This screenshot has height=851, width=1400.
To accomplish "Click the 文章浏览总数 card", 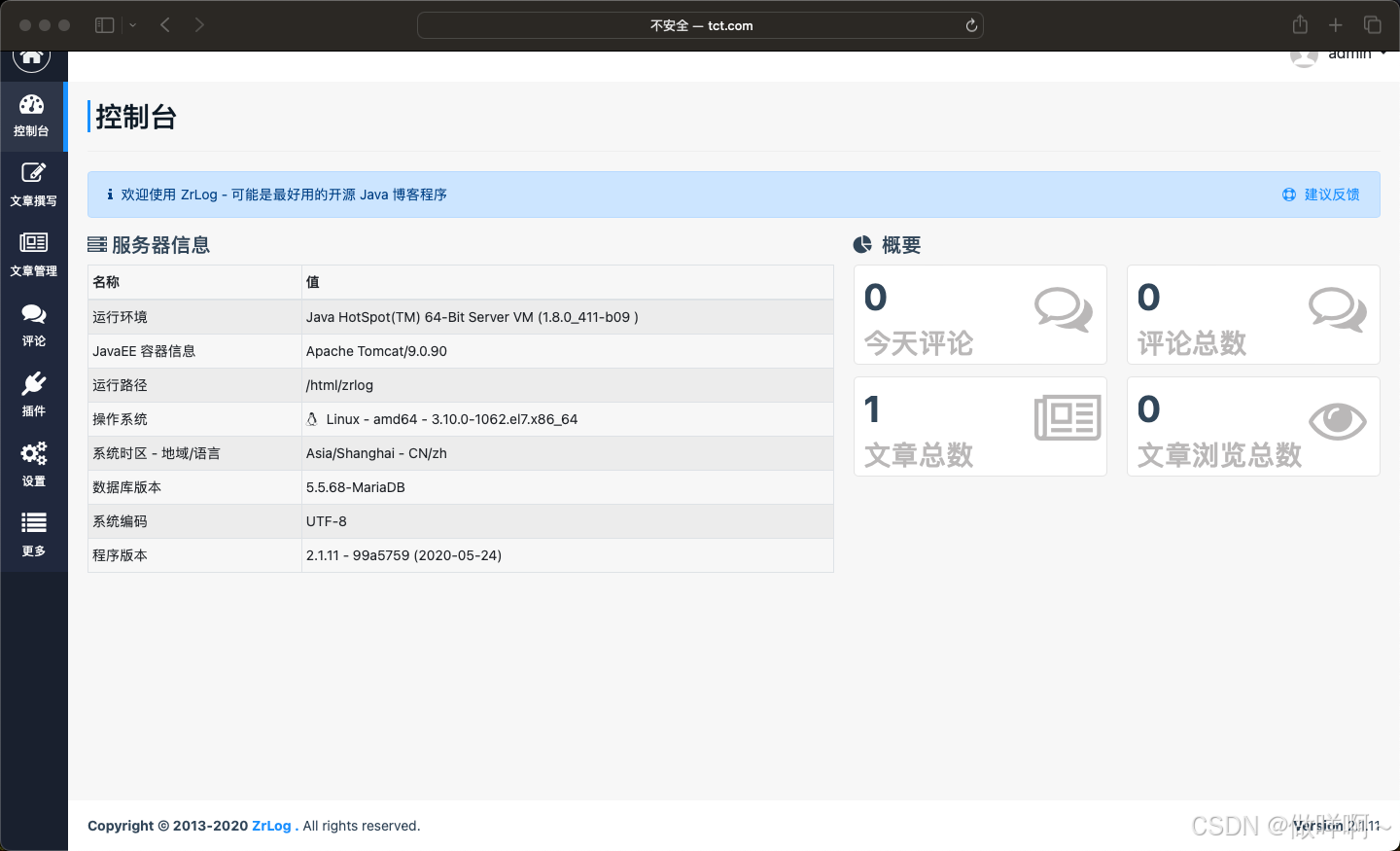I will click(x=1253, y=427).
